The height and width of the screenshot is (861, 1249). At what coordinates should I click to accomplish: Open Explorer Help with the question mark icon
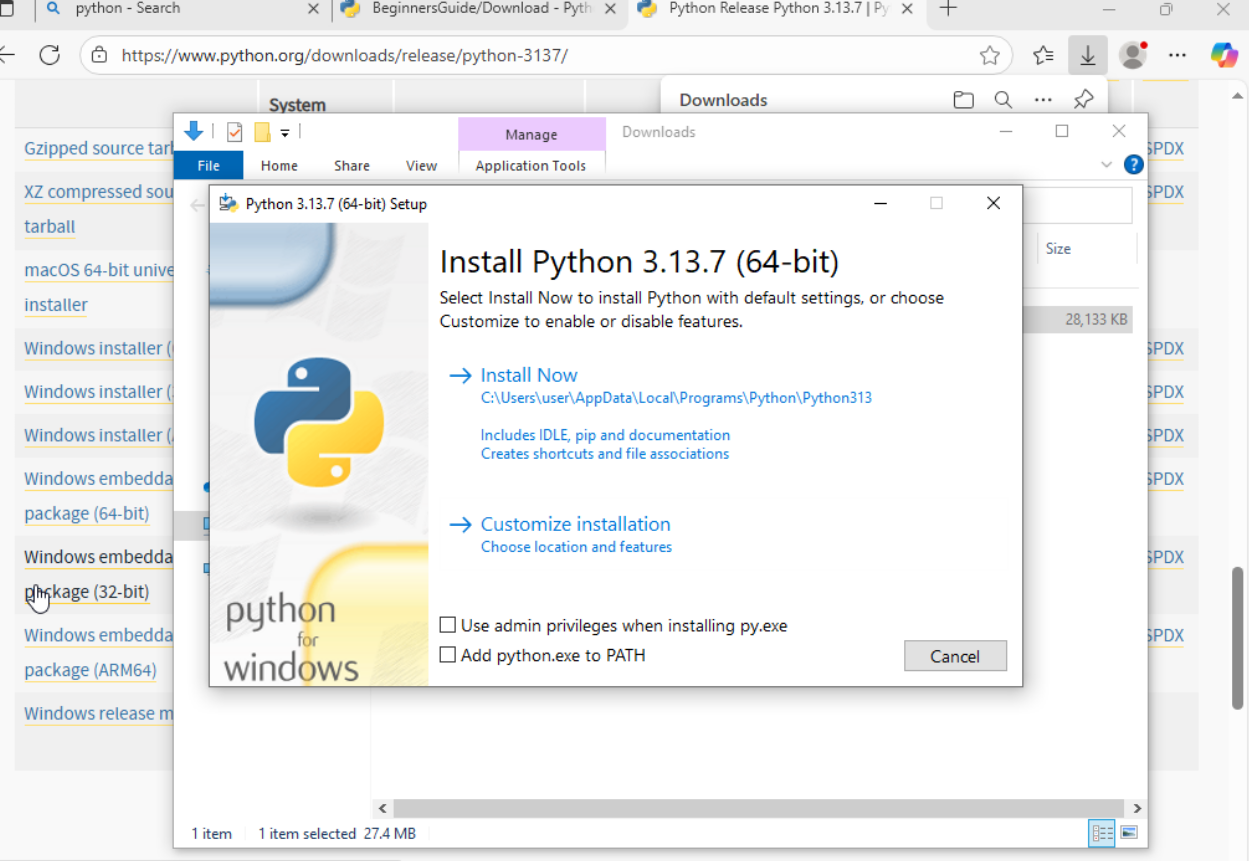coord(1133,165)
